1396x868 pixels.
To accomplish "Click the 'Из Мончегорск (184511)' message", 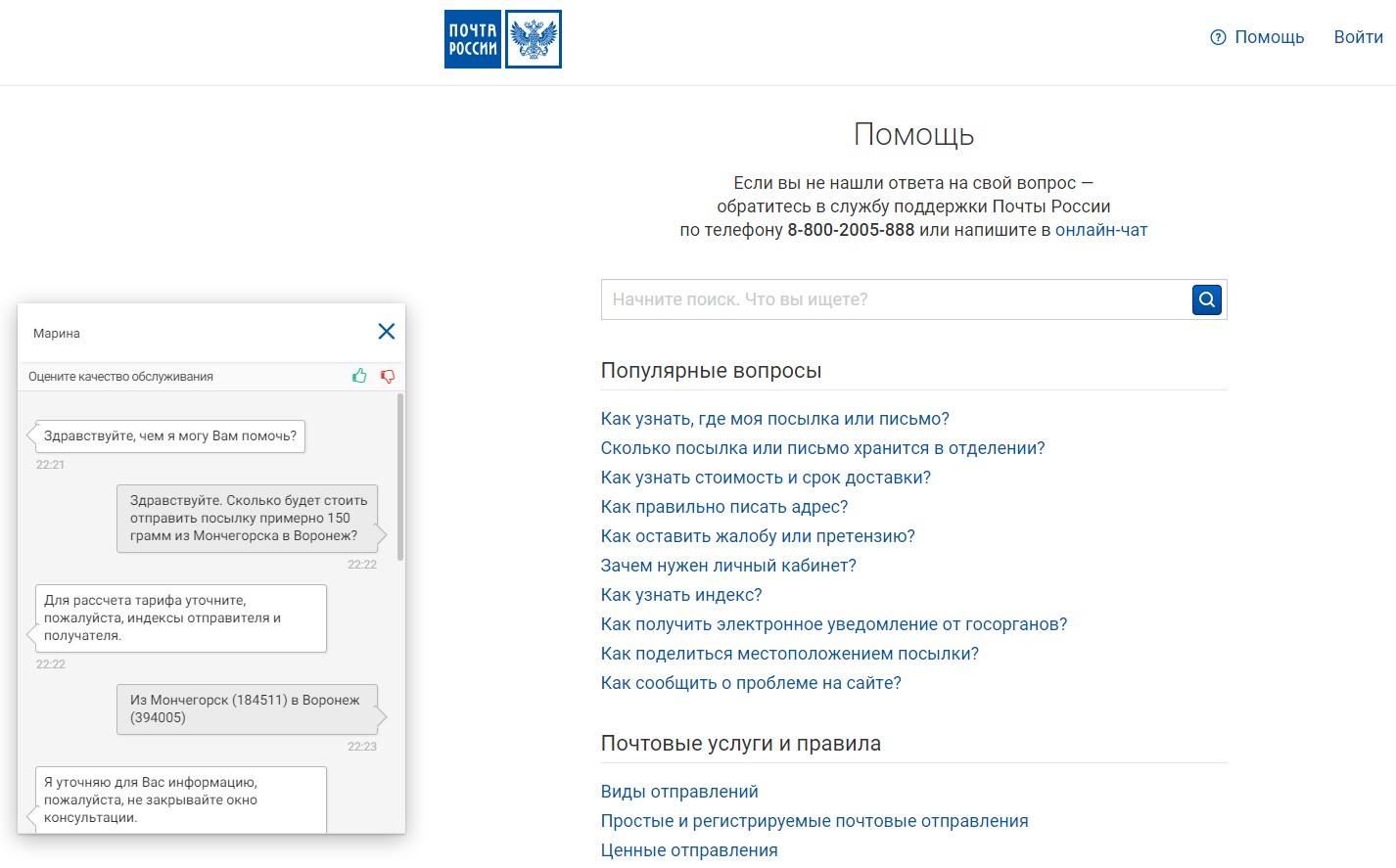I will [x=247, y=709].
